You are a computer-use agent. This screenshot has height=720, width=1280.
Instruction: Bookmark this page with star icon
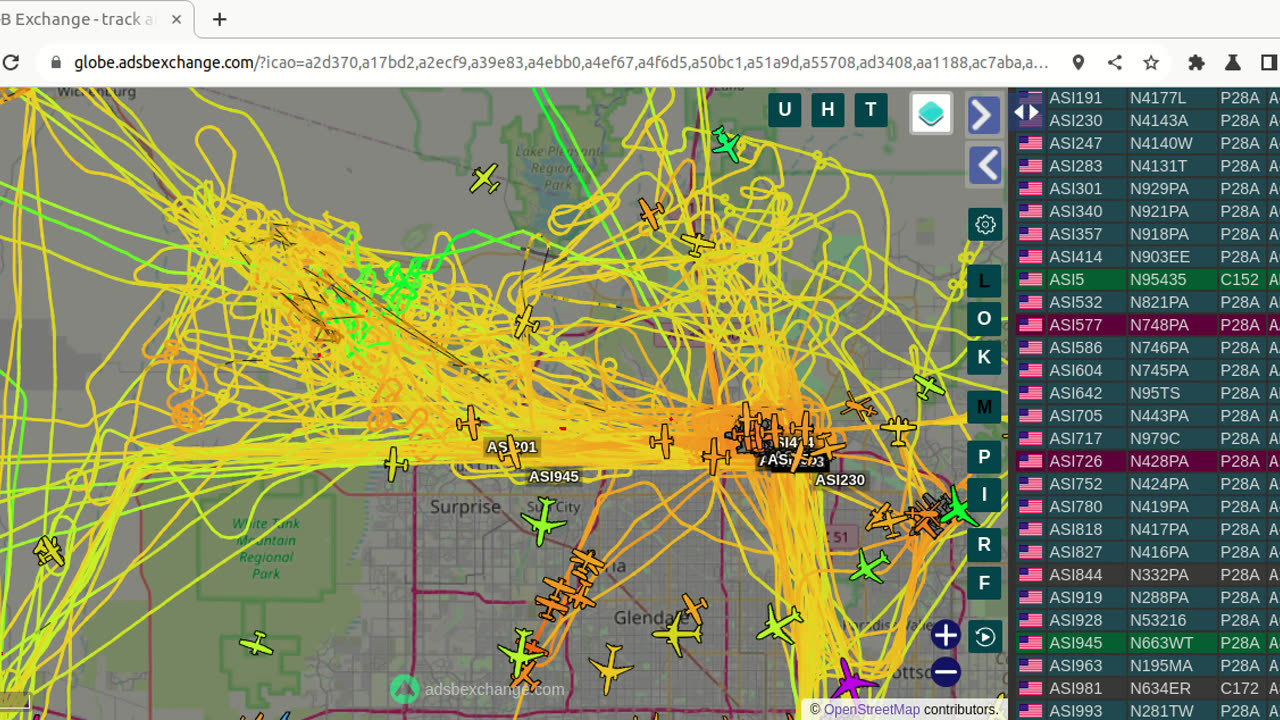coord(1151,62)
